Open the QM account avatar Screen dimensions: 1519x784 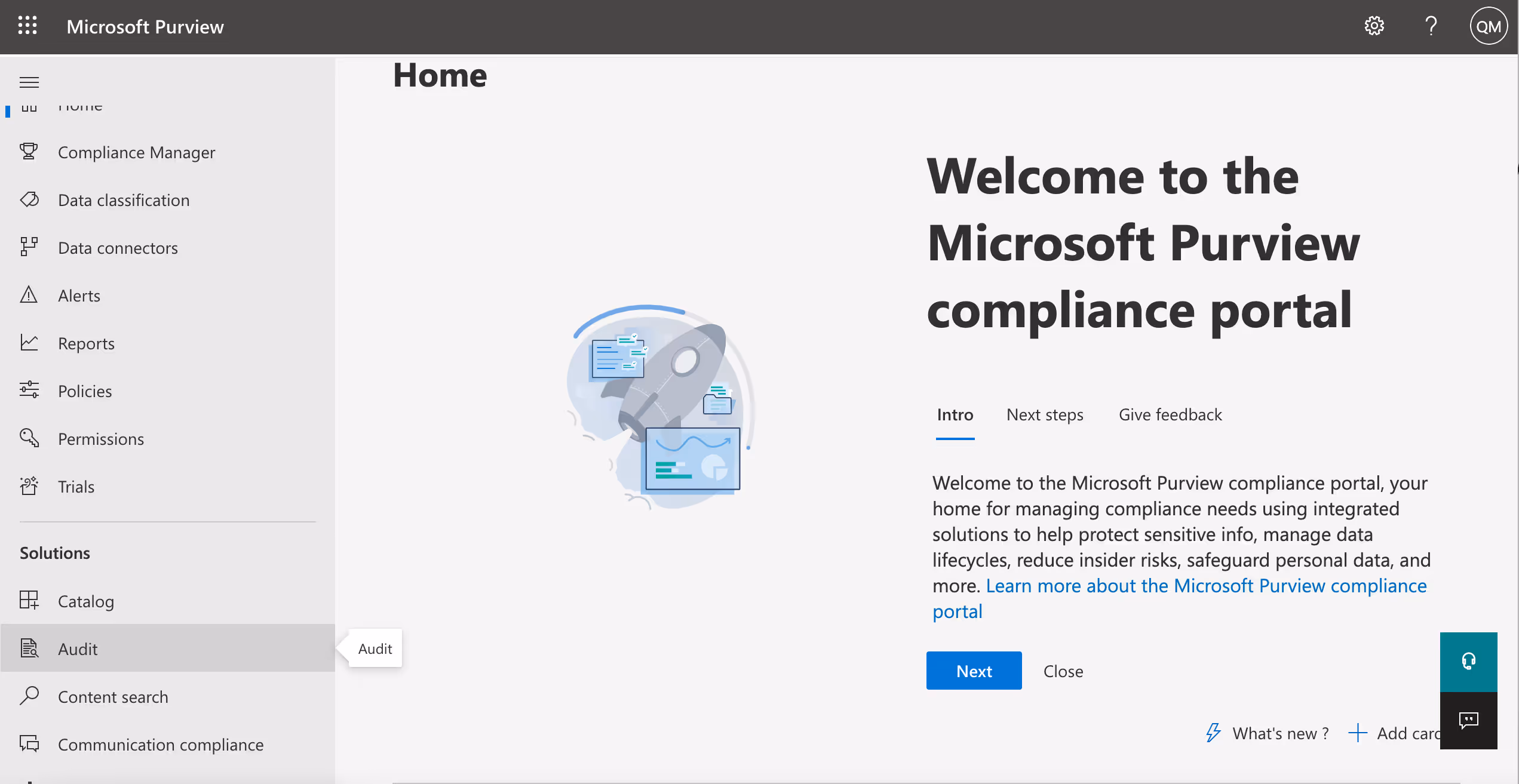pos(1488,26)
